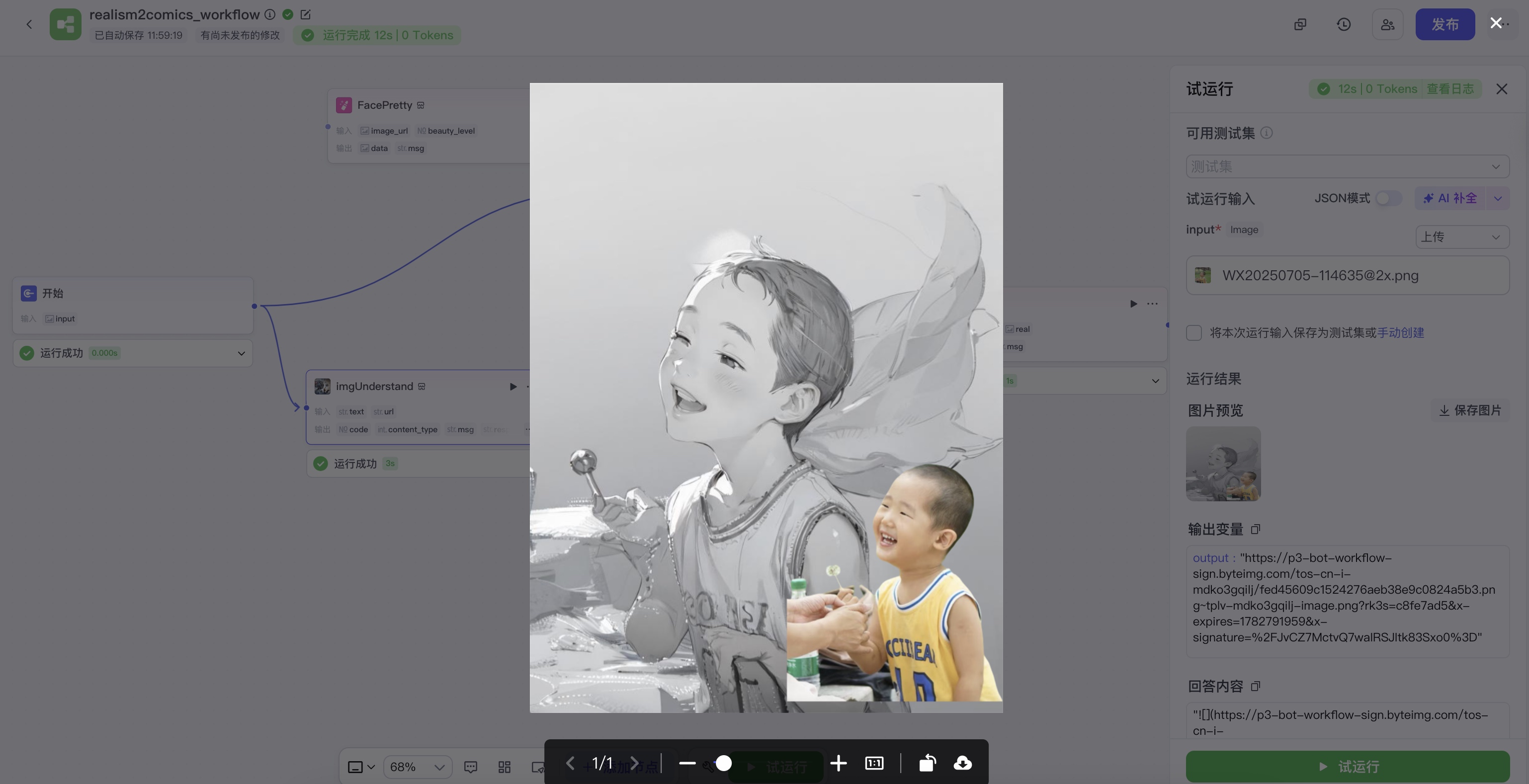Rotate the previewed image
The width and height of the screenshot is (1529, 784).
[927, 763]
